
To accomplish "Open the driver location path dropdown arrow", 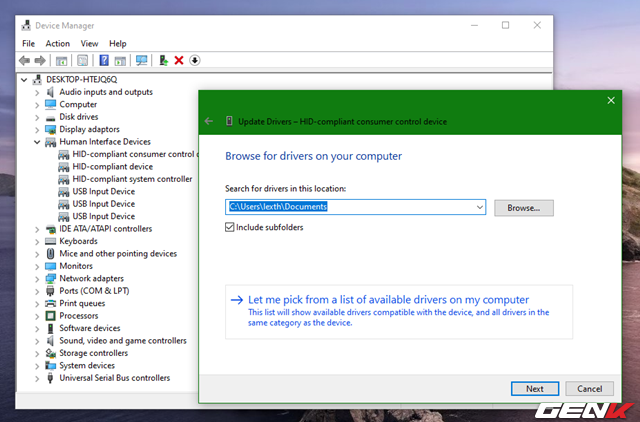I will (x=480, y=207).
